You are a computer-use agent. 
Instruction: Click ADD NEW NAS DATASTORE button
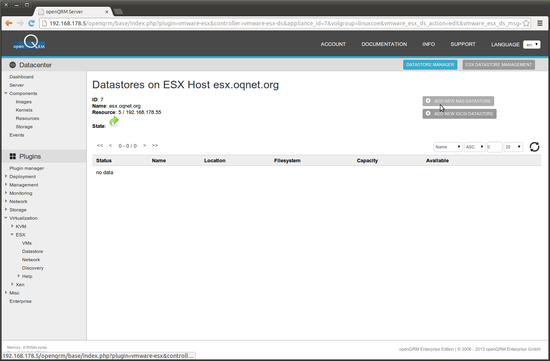point(458,101)
